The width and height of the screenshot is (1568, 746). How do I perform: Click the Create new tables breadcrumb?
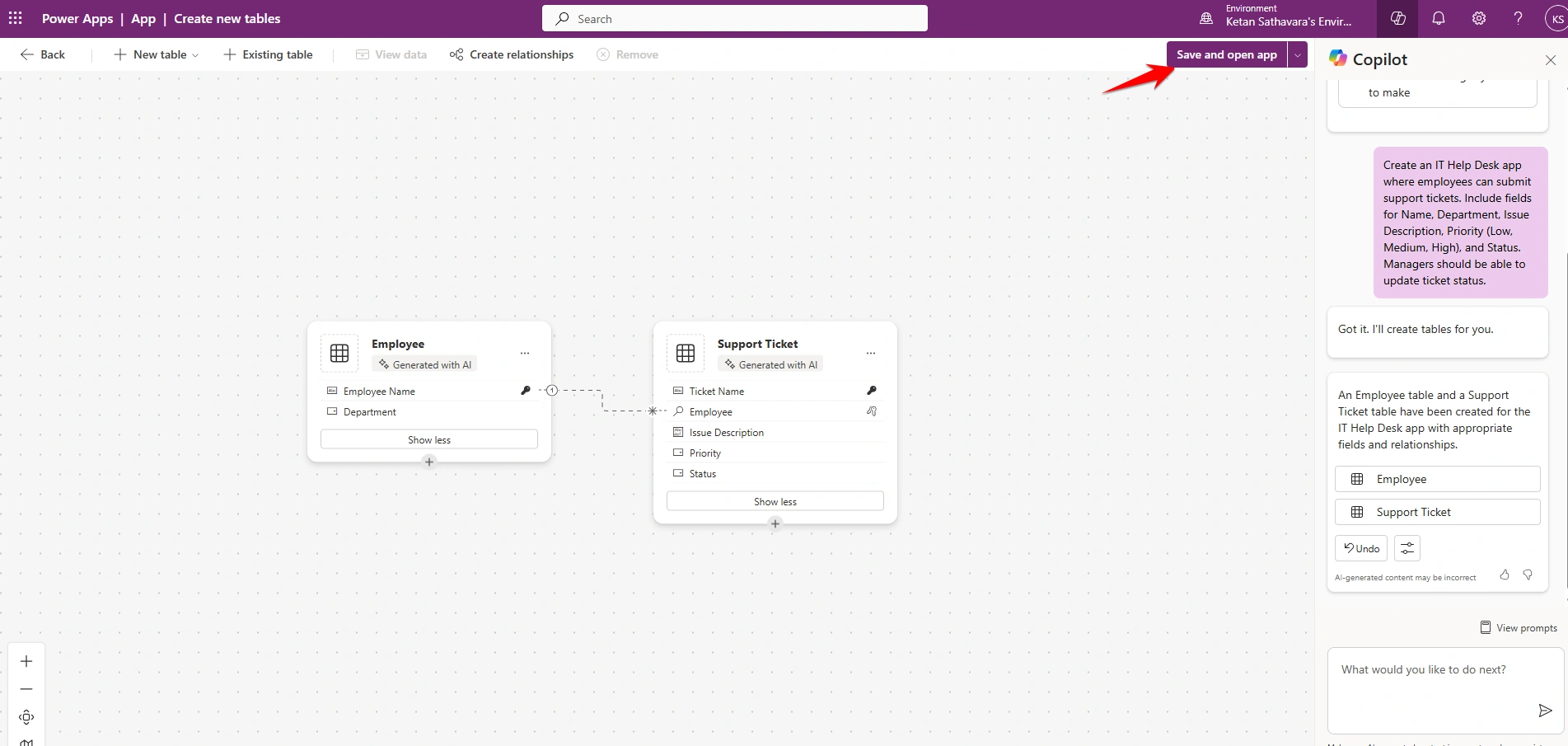click(227, 19)
